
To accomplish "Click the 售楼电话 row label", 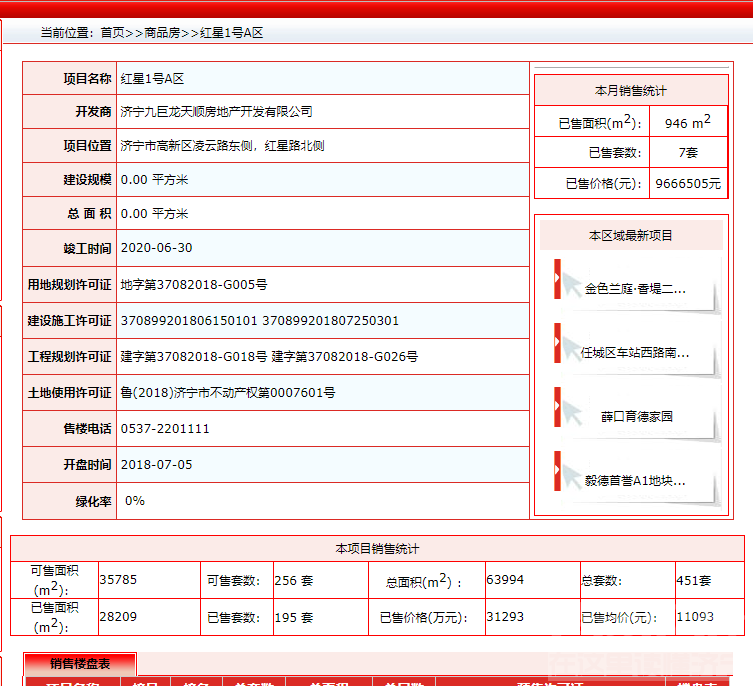I will click(x=87, y=429).
